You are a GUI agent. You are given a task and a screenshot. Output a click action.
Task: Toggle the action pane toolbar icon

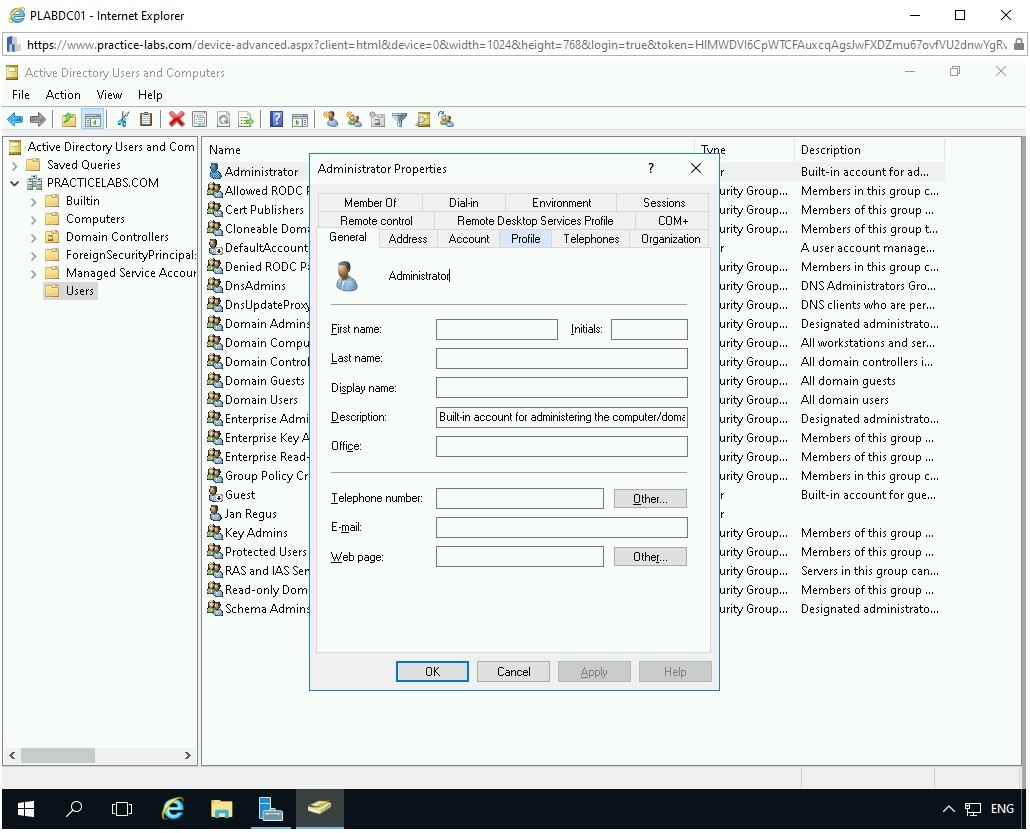pos(300,120)
